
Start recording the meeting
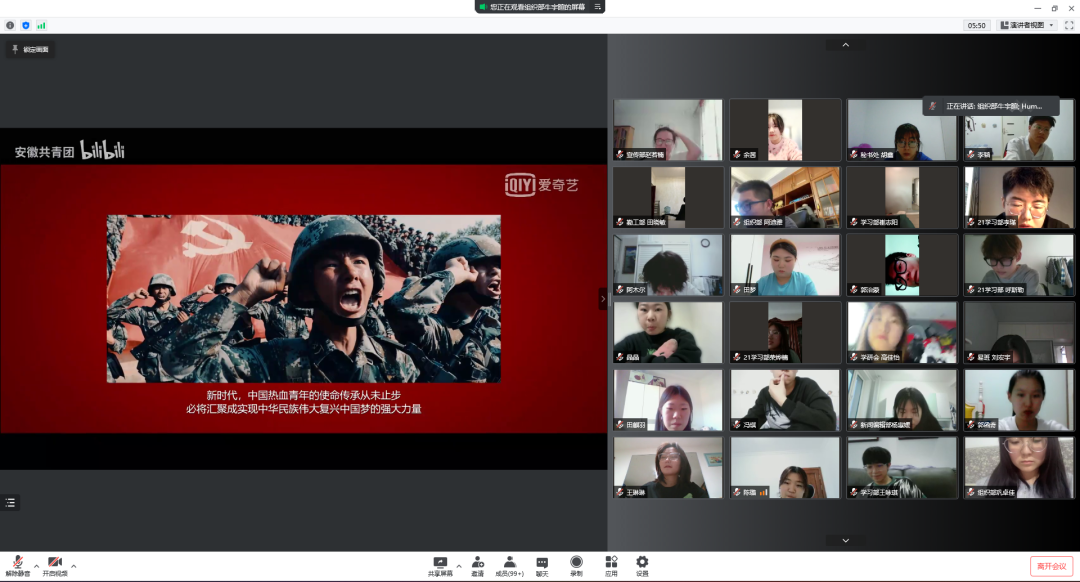click(576, 565)
